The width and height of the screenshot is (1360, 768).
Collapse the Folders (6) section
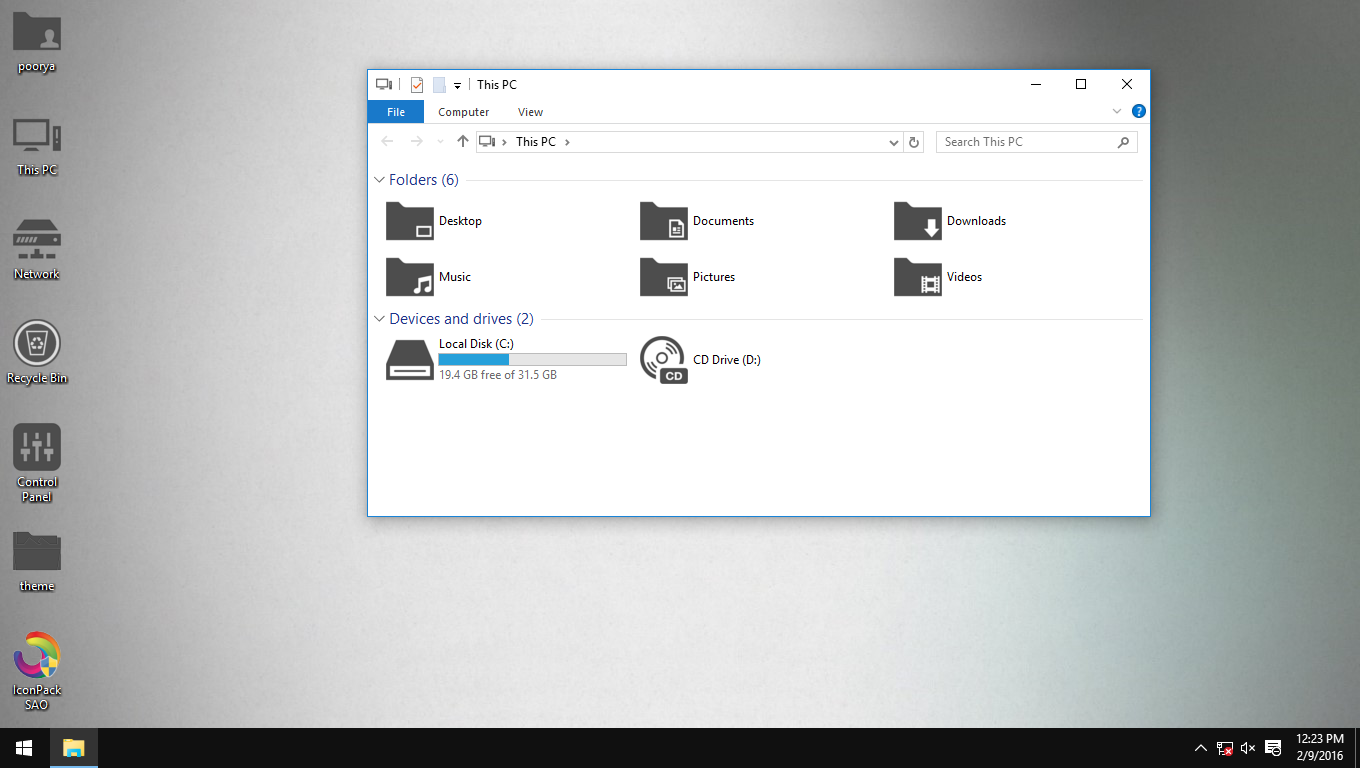click(x=379, y=179)
